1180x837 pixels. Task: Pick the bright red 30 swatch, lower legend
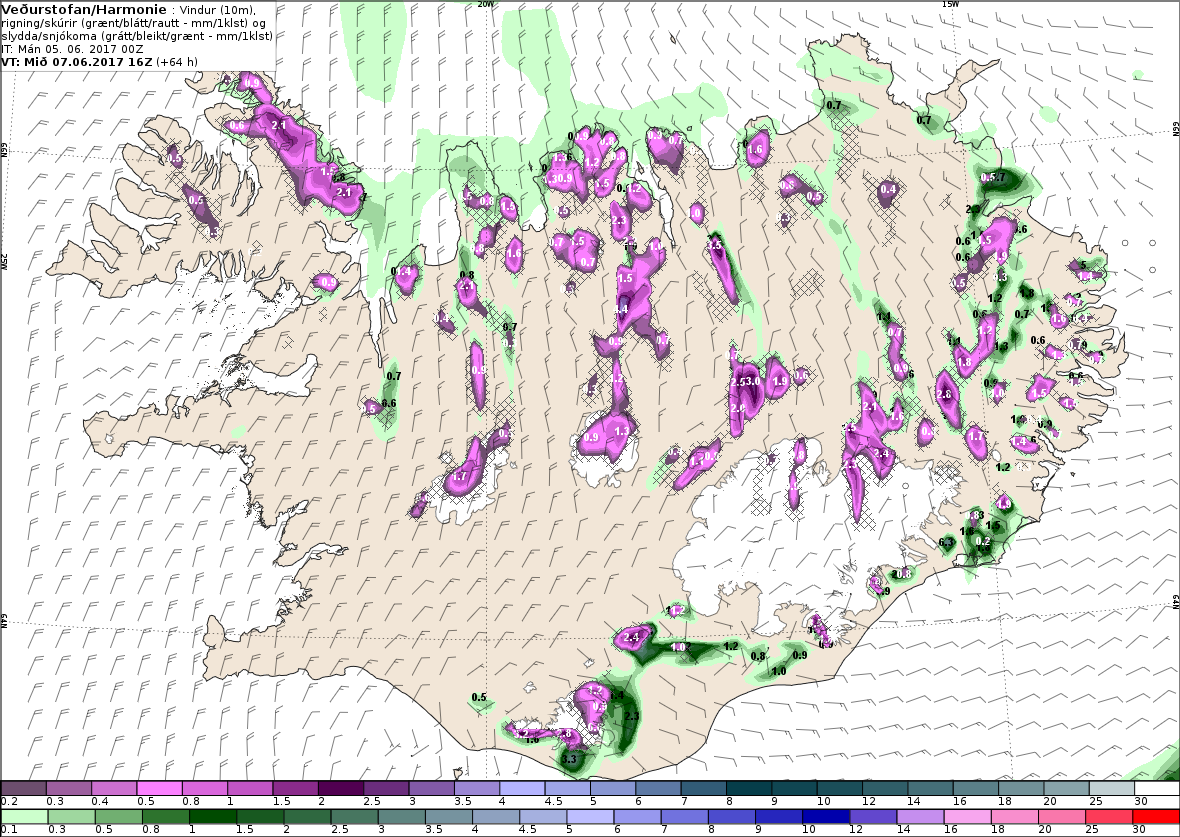pyautogui.click(x=1155, y=817)
